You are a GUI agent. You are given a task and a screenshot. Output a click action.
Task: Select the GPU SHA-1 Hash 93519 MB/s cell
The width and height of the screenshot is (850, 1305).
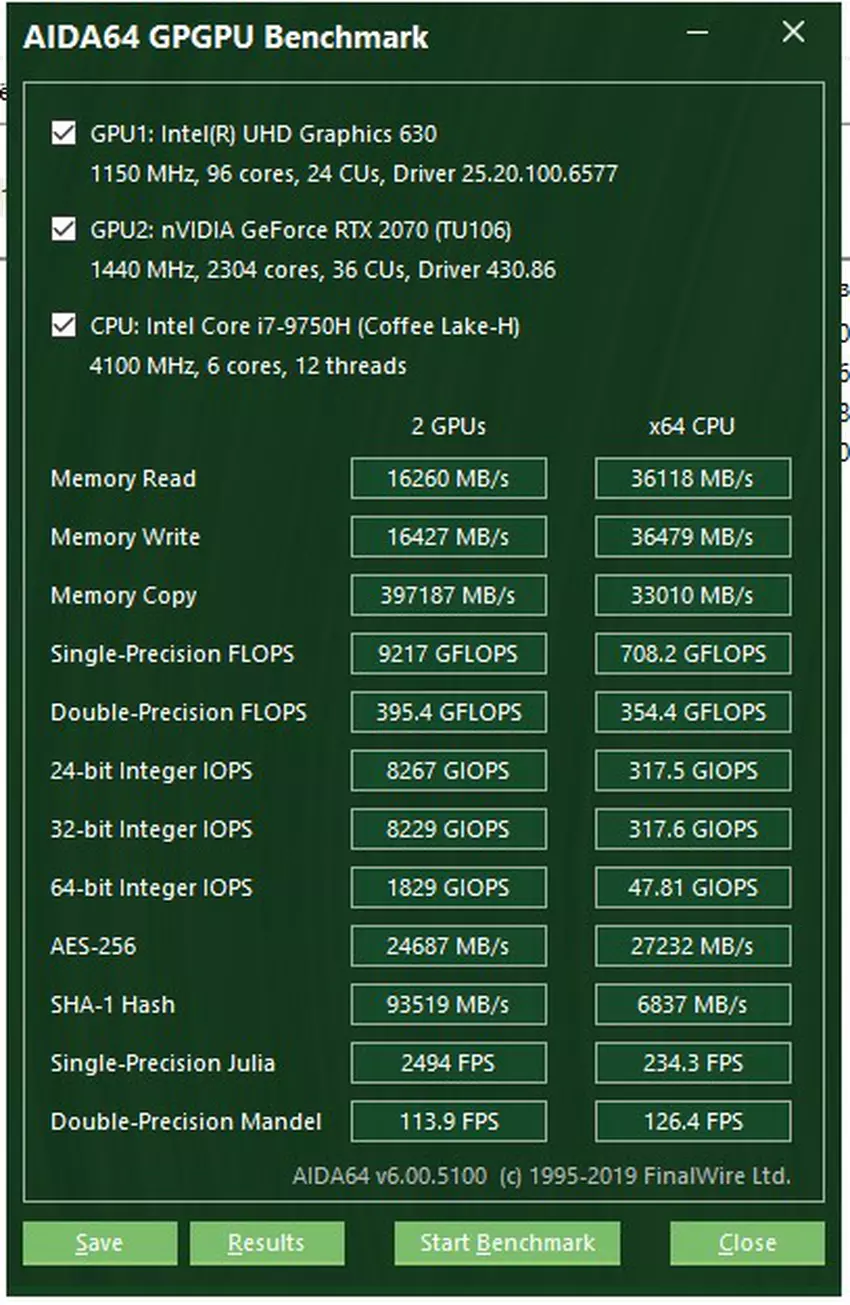coord(448,1004)
